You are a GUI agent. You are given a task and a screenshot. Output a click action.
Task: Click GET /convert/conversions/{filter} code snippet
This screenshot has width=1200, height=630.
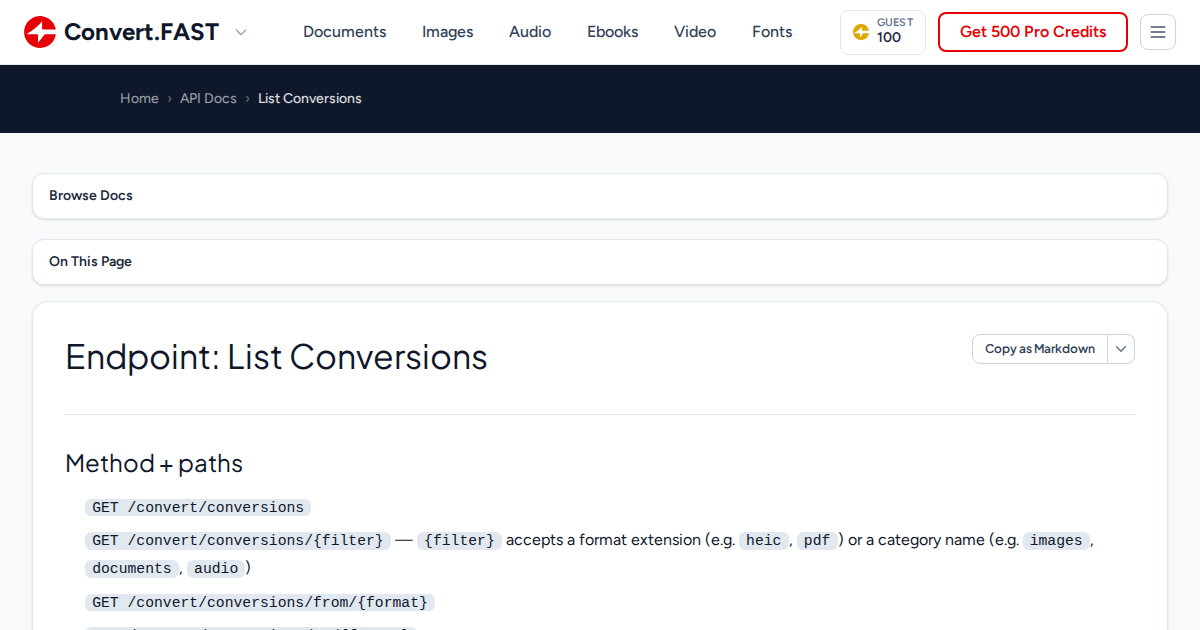[x=238, y=540]
